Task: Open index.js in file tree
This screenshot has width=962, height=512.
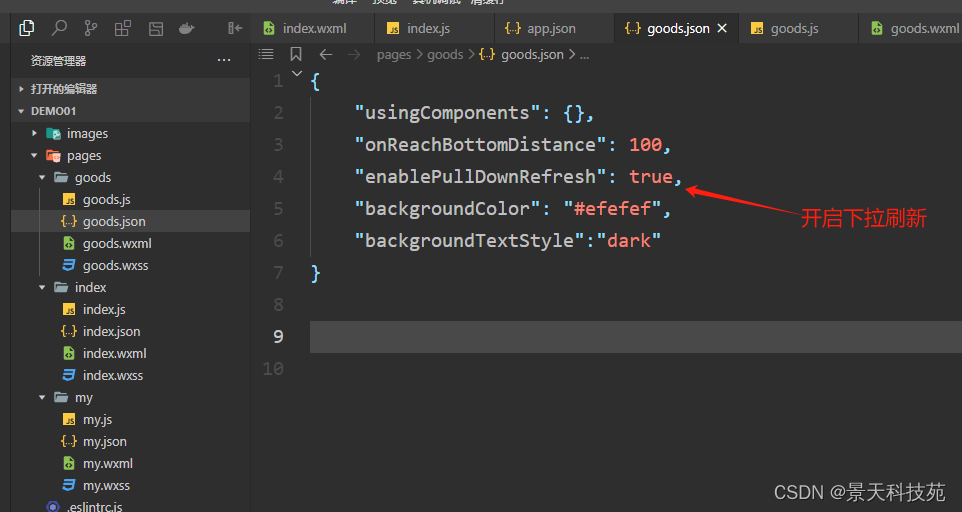Action: pos(130,309)
